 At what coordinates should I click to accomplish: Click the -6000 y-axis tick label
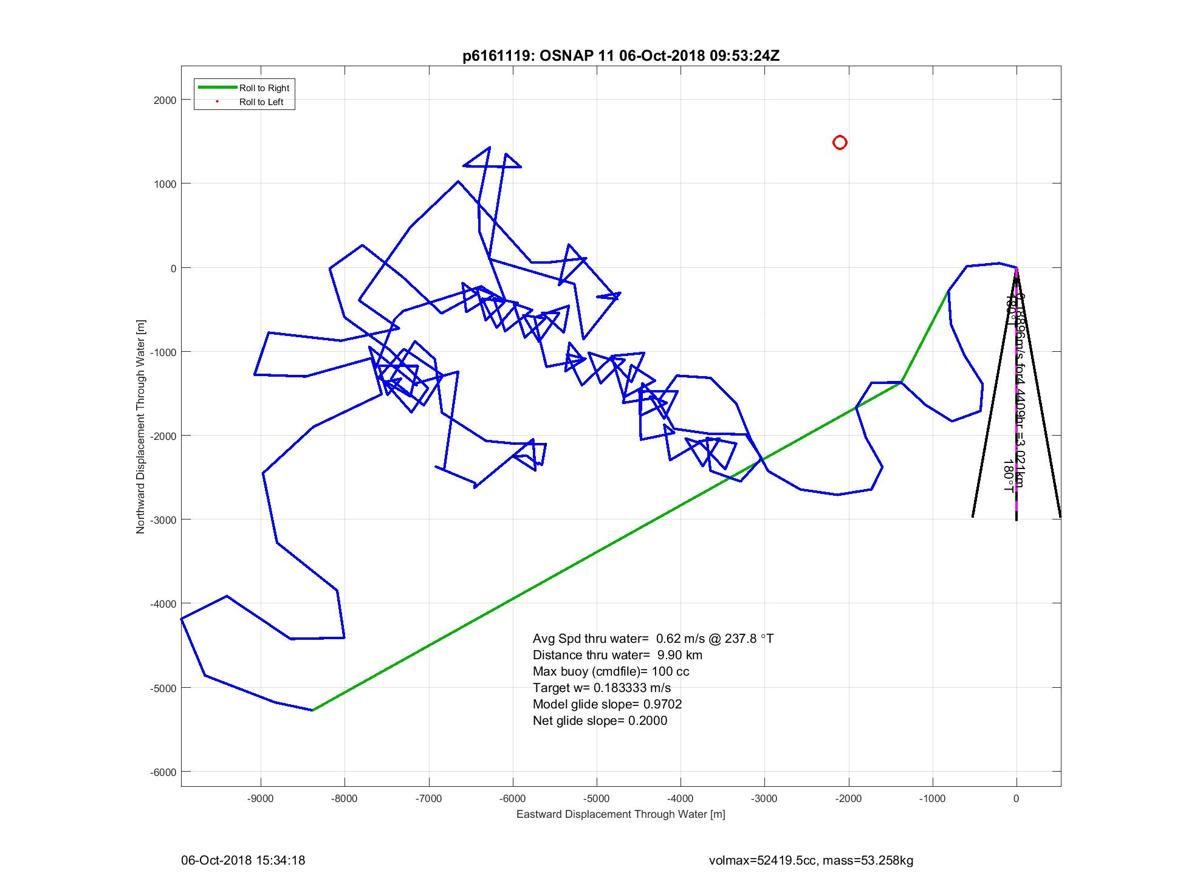(164, 772)
